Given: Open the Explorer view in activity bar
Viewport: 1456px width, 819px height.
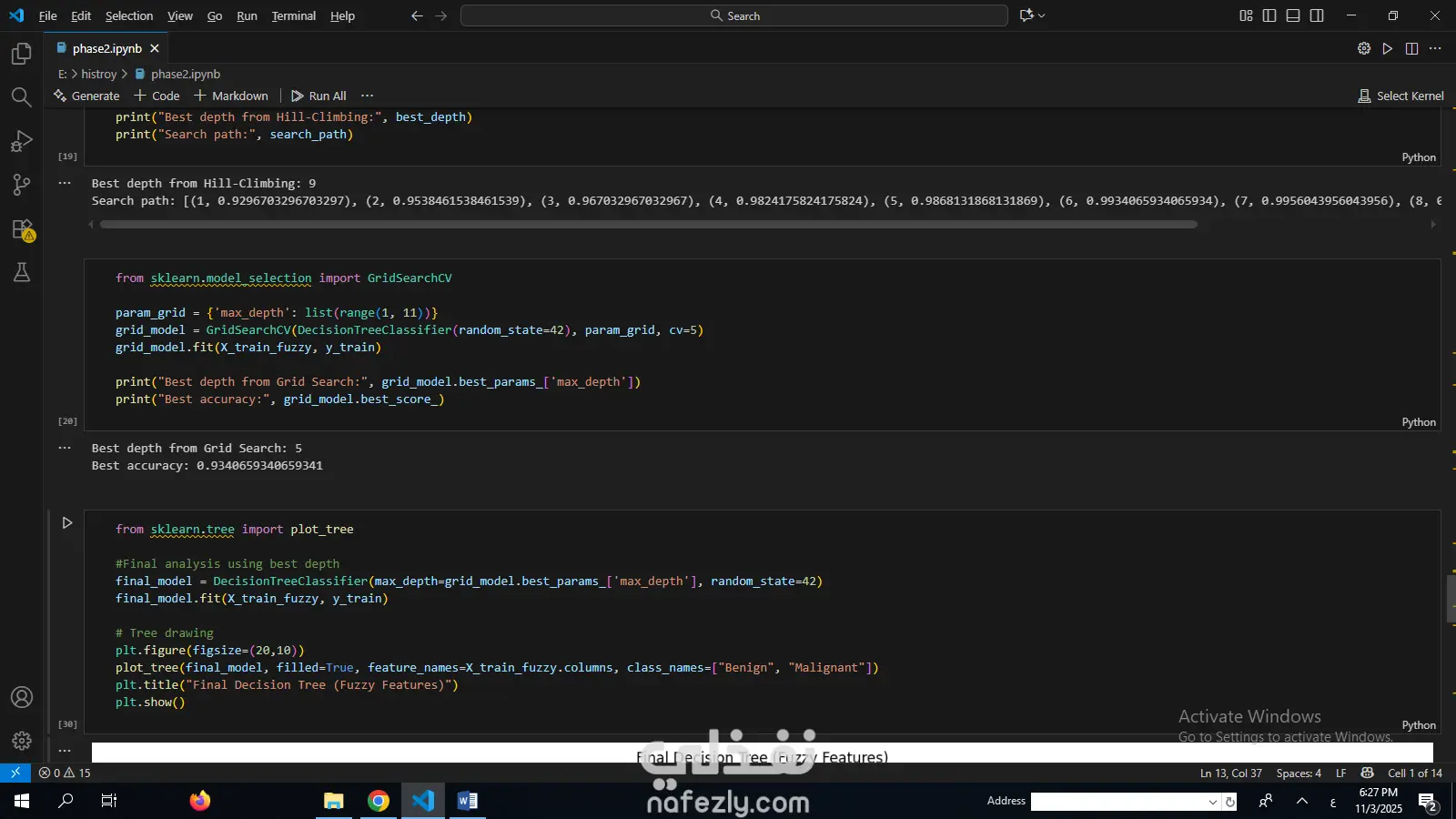Looking at the screenshot, I should (22, 55).
